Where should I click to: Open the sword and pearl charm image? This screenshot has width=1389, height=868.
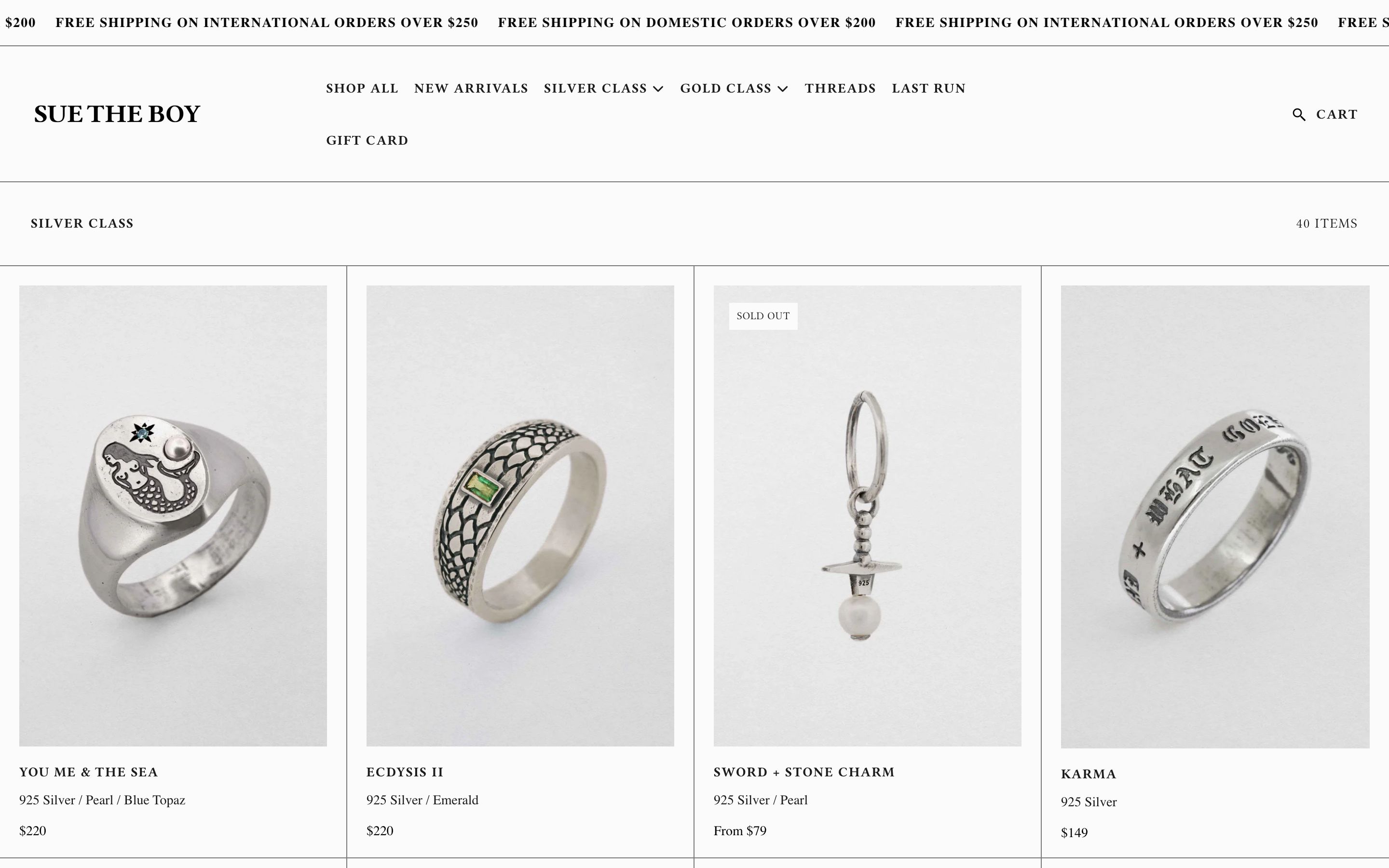(x=867, y=515)
